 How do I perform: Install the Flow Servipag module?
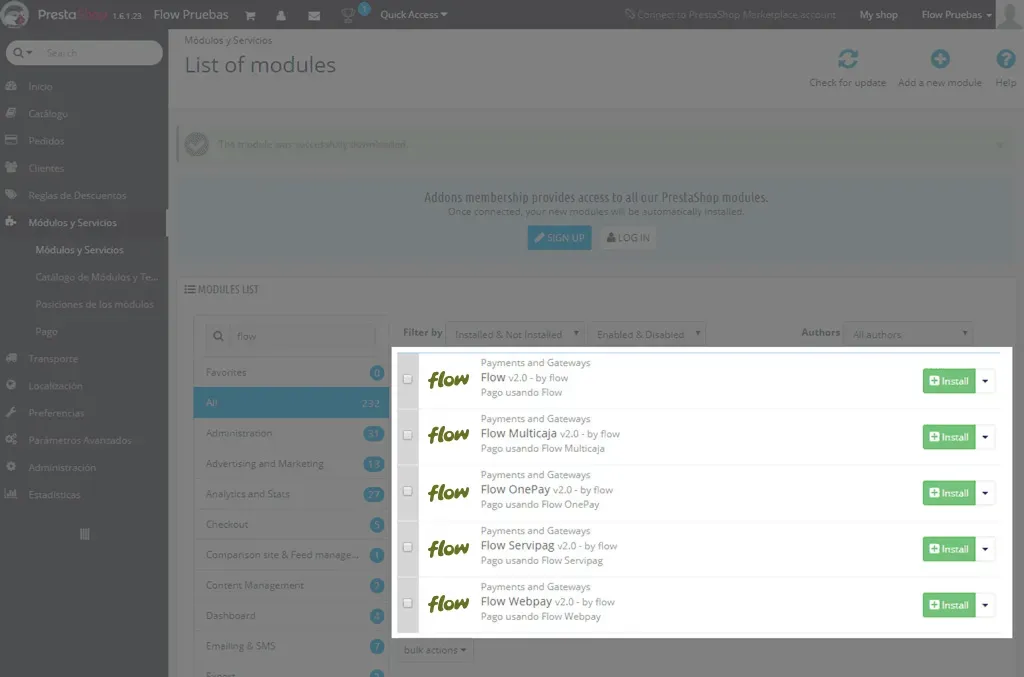pos(949,549)
